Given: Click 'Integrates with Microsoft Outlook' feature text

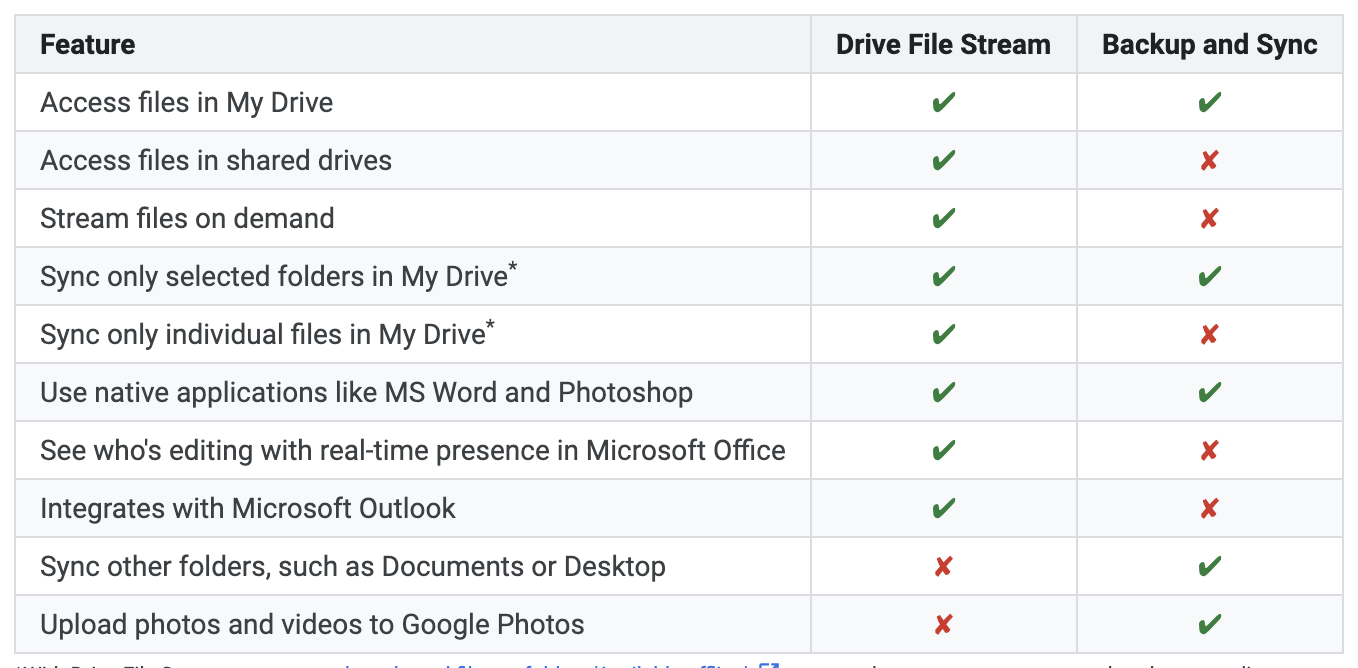Looking at the screenshot, I should click(x=247, y=509).
